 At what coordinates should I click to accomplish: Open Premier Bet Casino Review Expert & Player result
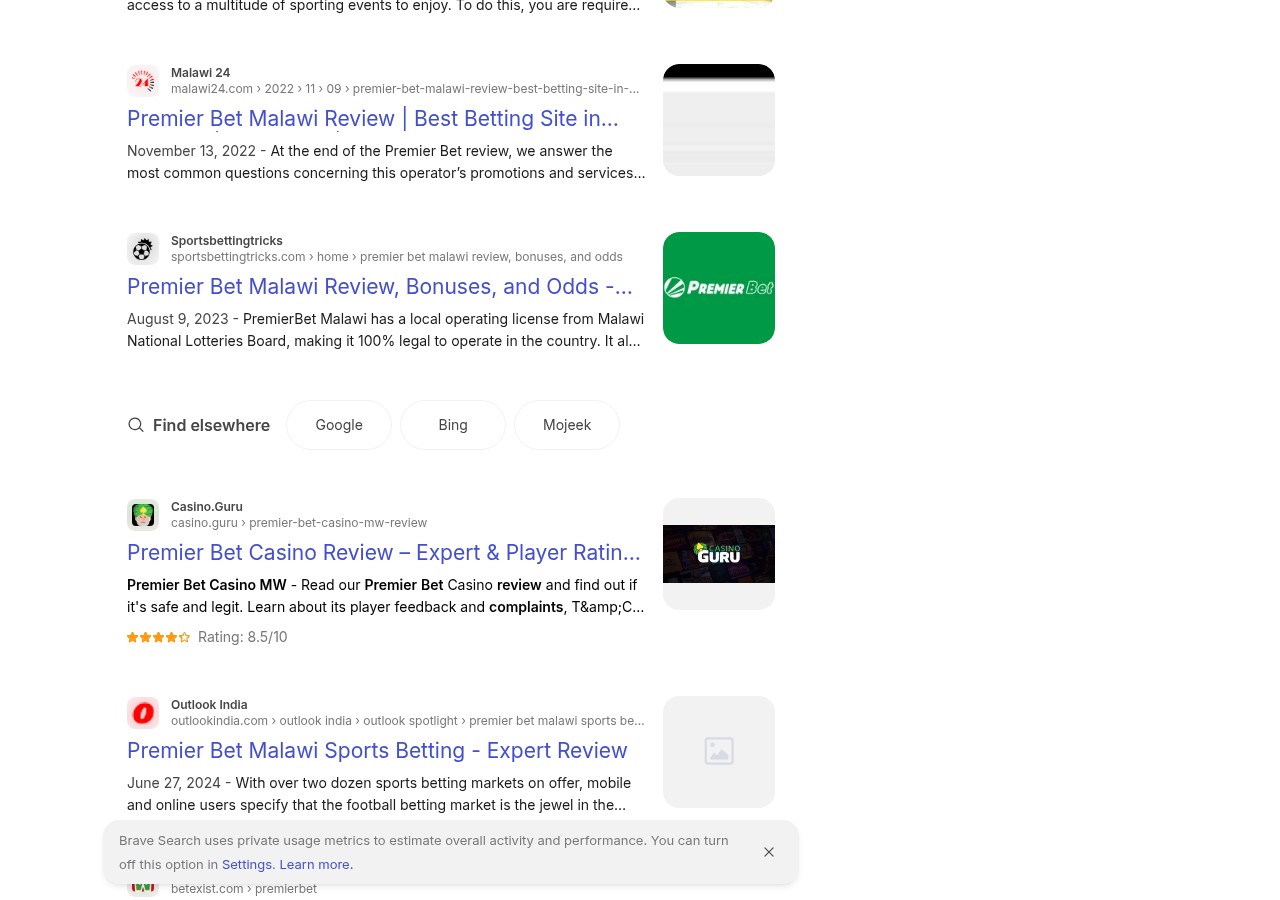pos(384,552)
